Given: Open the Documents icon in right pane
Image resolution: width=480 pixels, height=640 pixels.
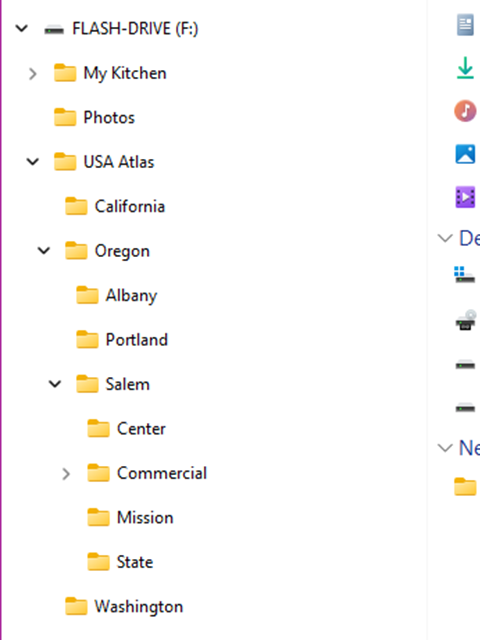Looking at the screenshot, I should pyautogui.click(x=465, y=25).
